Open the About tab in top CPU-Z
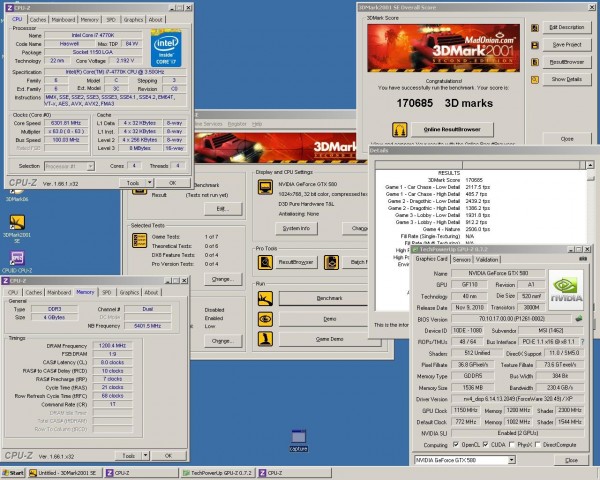Screen dimensions: 600x480 pos(155,20)
